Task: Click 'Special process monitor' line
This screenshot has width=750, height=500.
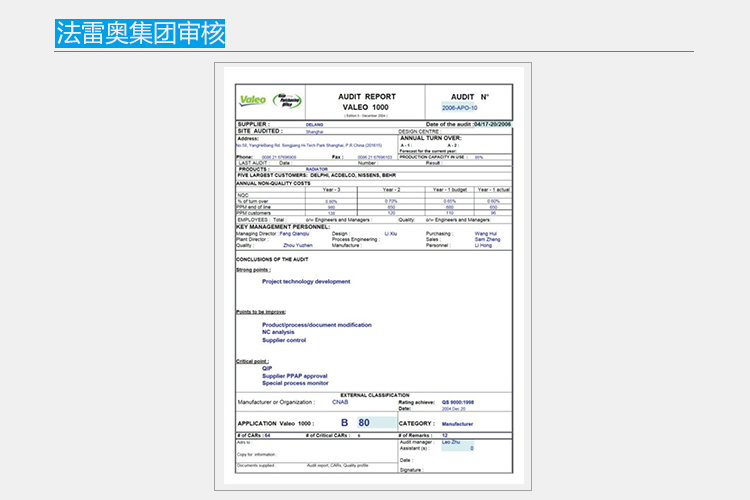Action: [x=295, y=383]
